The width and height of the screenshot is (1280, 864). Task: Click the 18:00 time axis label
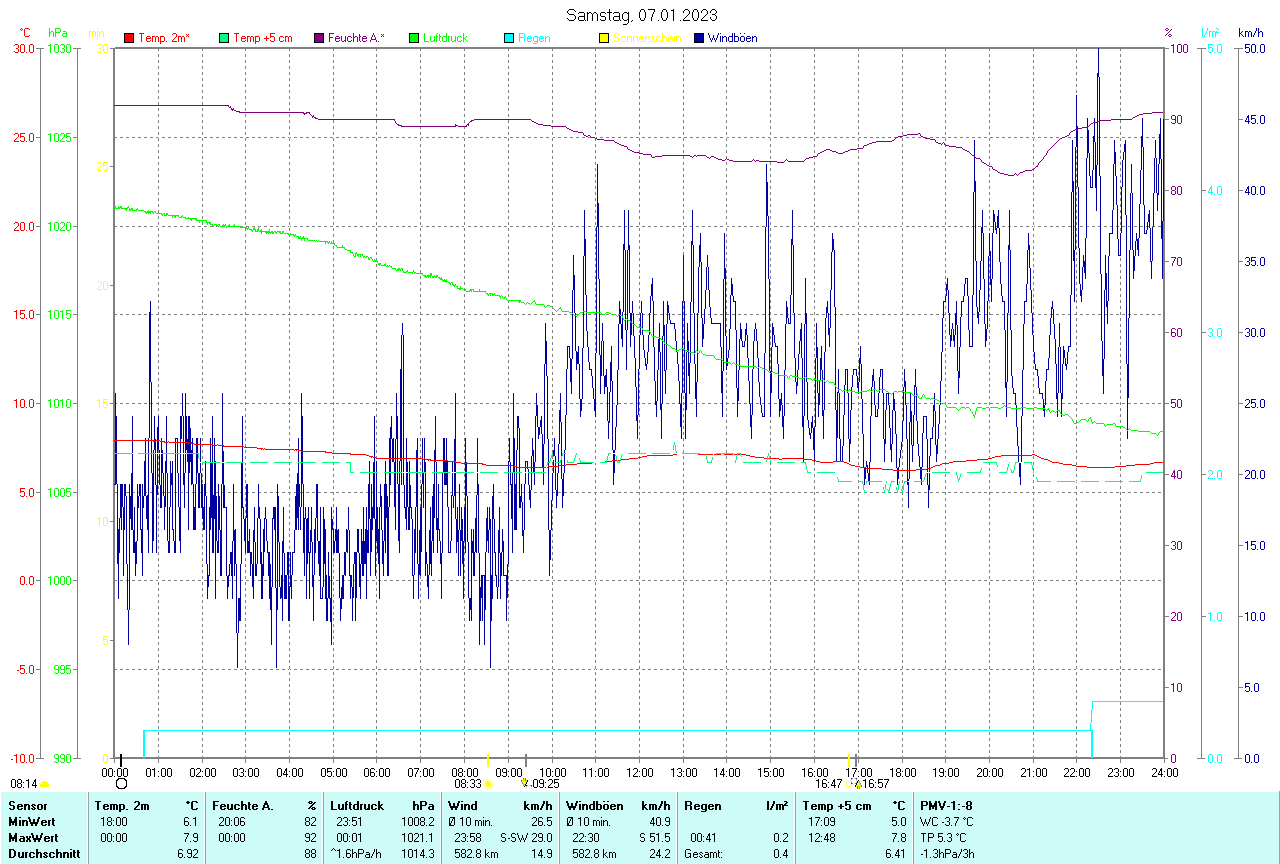pos(902,772)
